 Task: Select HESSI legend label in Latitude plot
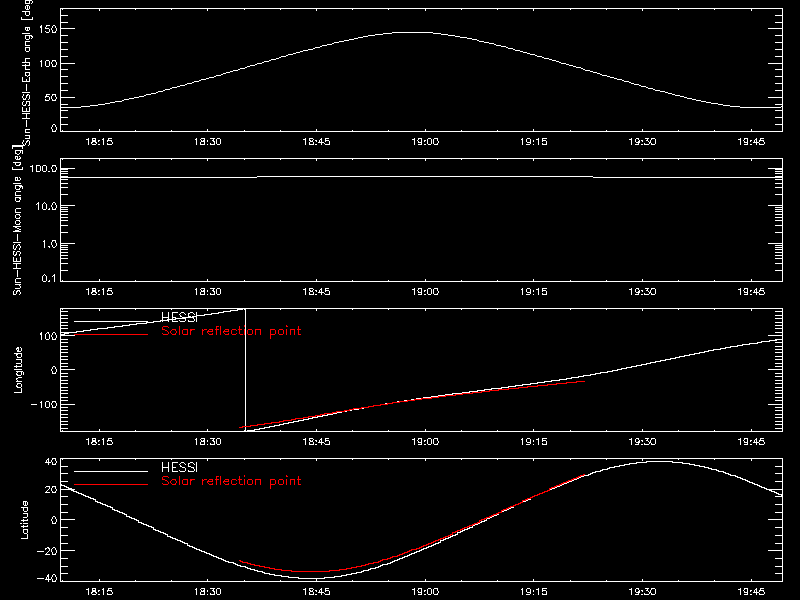[179, 467]
